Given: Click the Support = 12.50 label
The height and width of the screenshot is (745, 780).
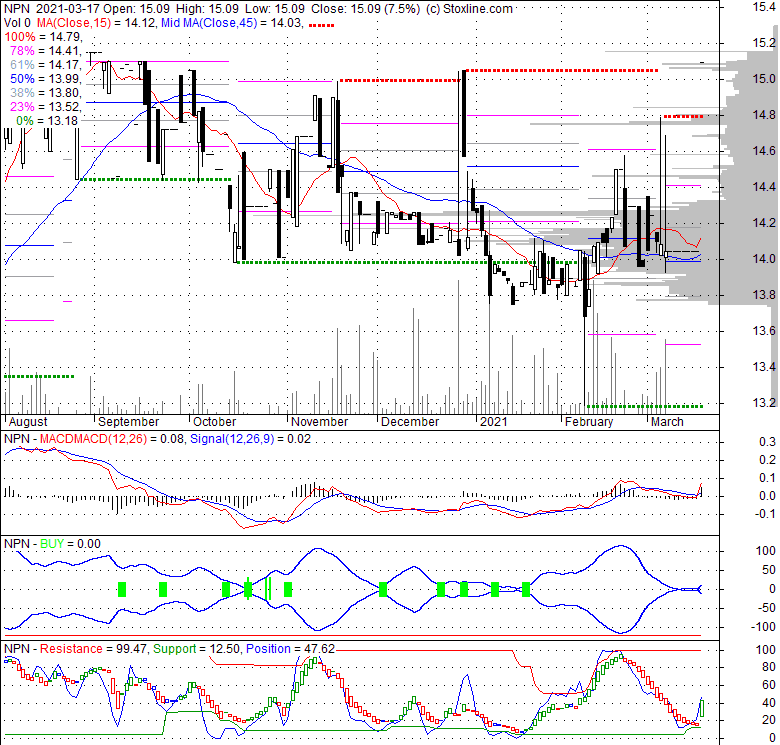Looking at the screenshot, I should (x=197, y=649).
